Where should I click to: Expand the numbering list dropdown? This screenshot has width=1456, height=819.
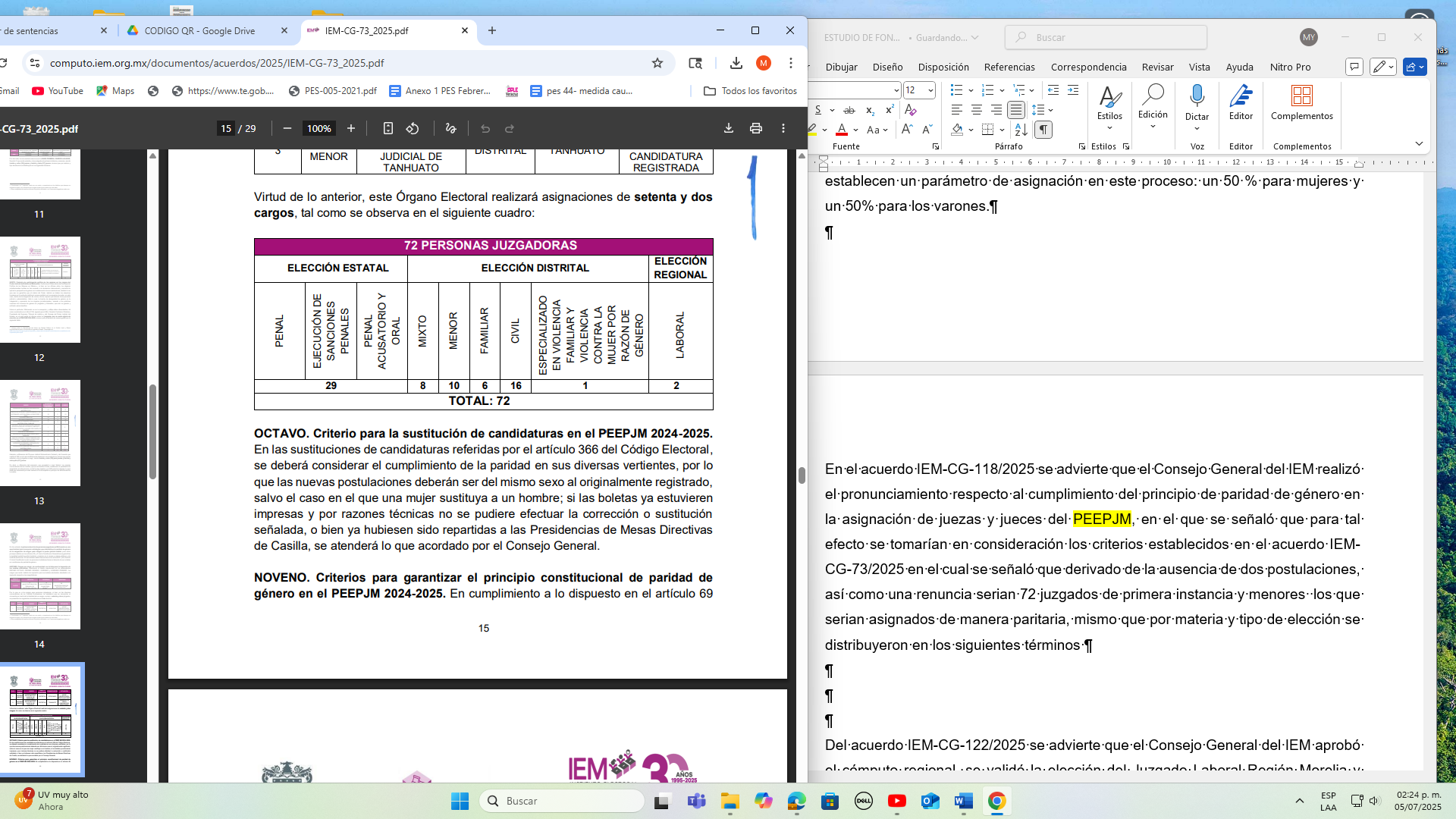tap(1002, 90)
